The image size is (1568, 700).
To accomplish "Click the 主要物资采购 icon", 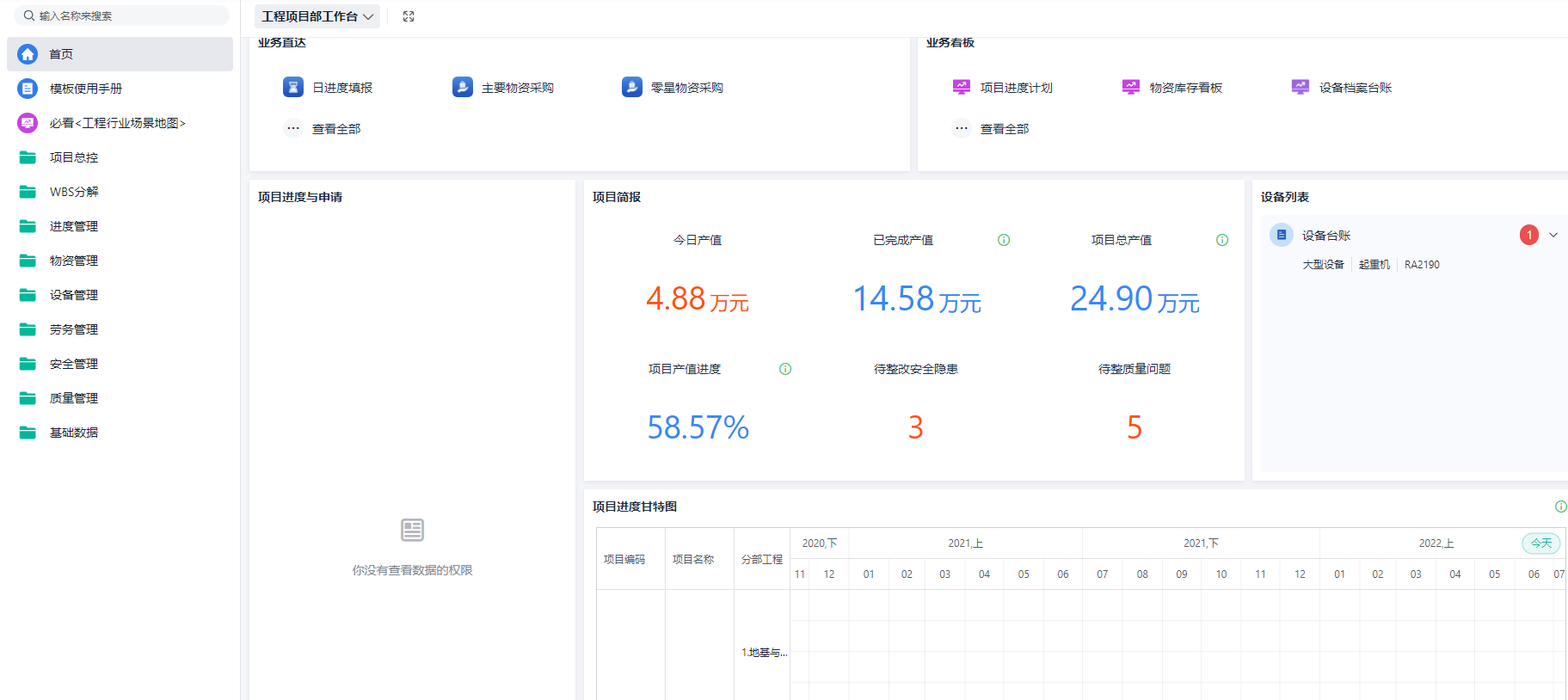I will (x=463, y=87).
